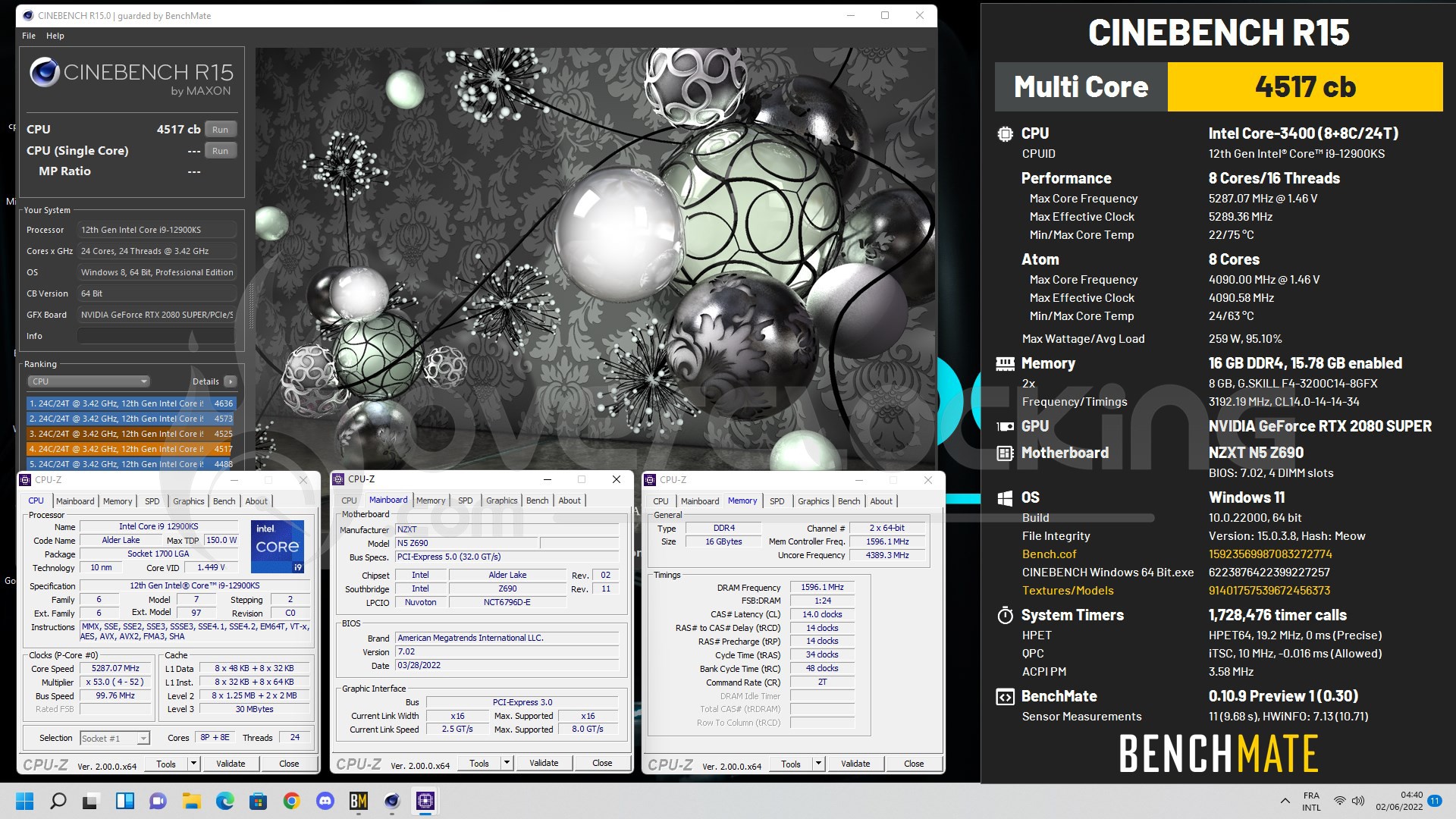Open Bench tab in left CPU-Z
This screenshot has height=819, width=1456.
[224, 501]
